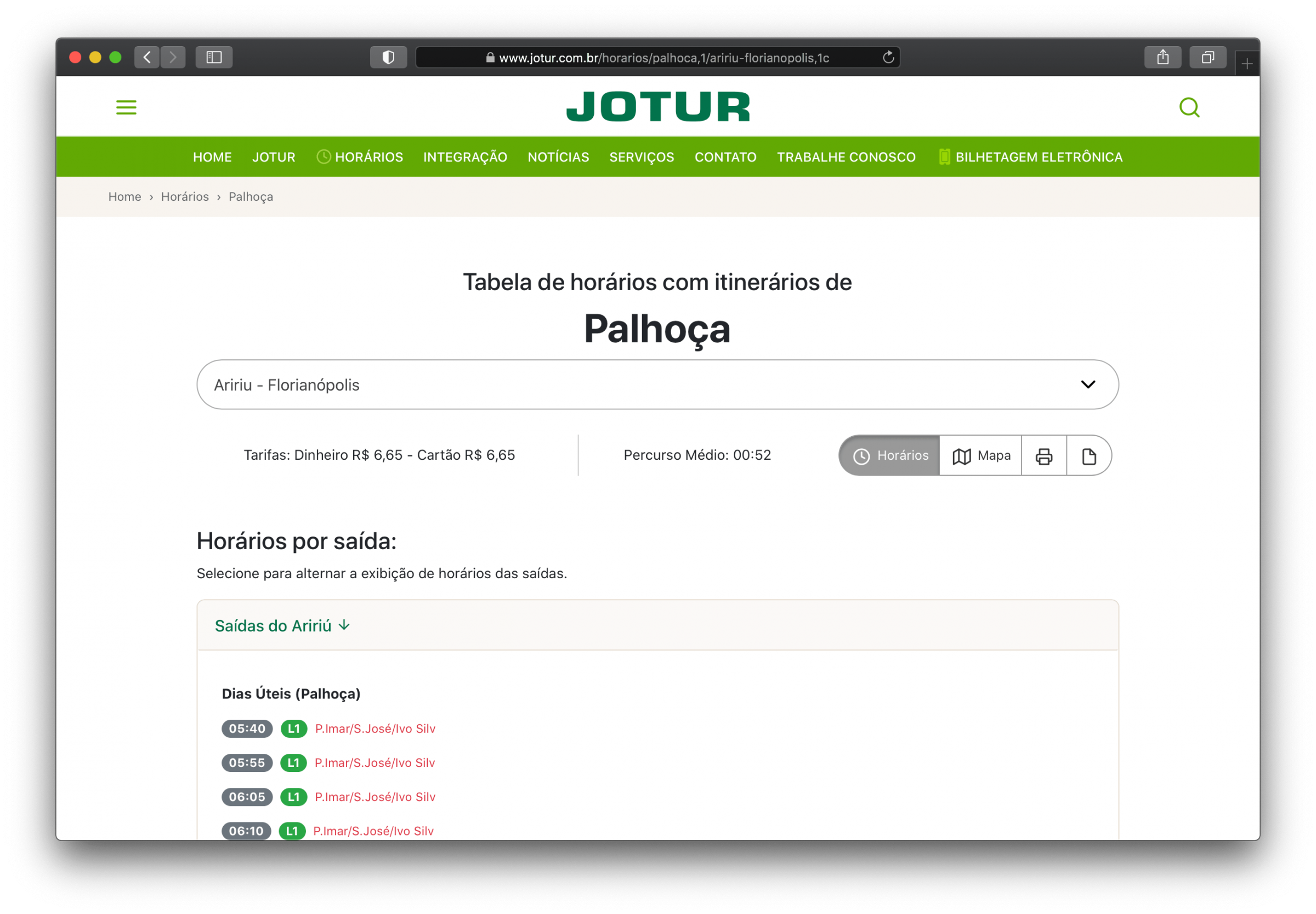Click the L1 badge beside 06:10
The height and width of the screenshot is (914, 1316).
(x=292, y=831)
